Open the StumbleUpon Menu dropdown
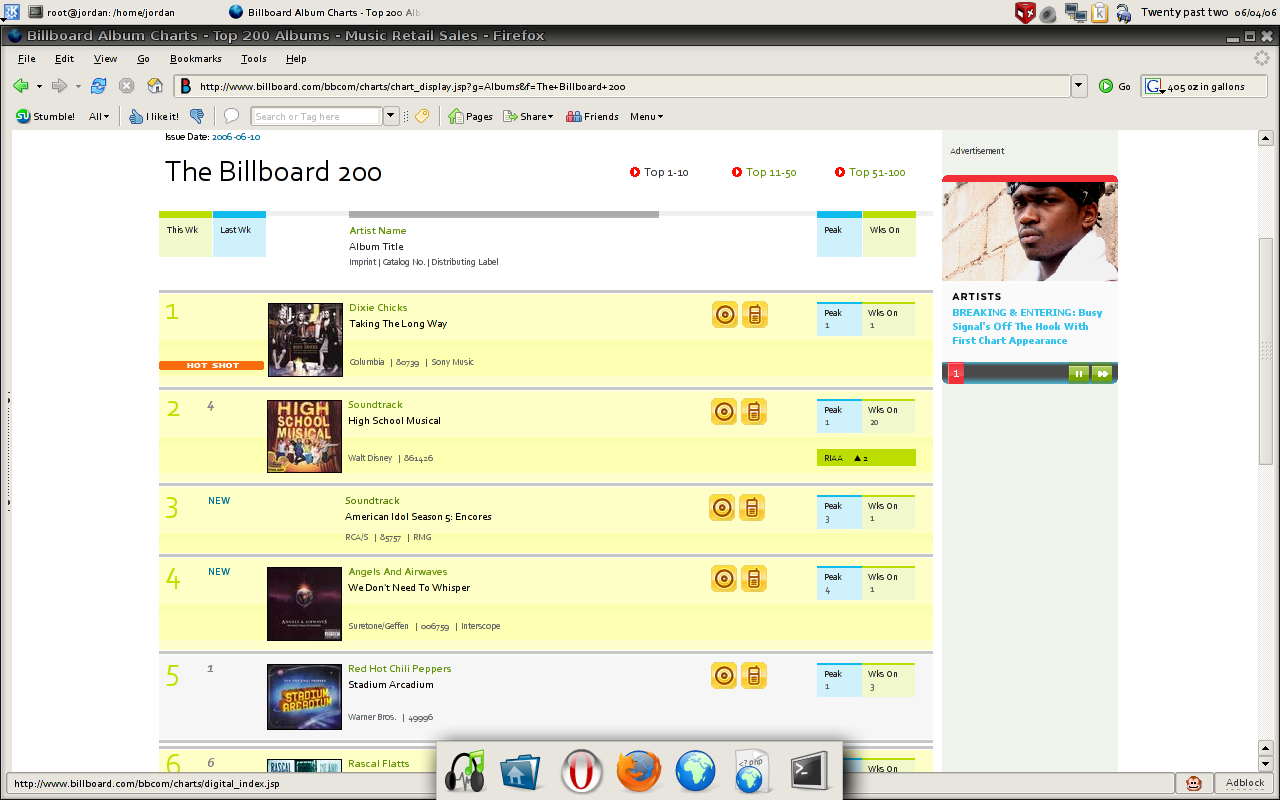 646,116
